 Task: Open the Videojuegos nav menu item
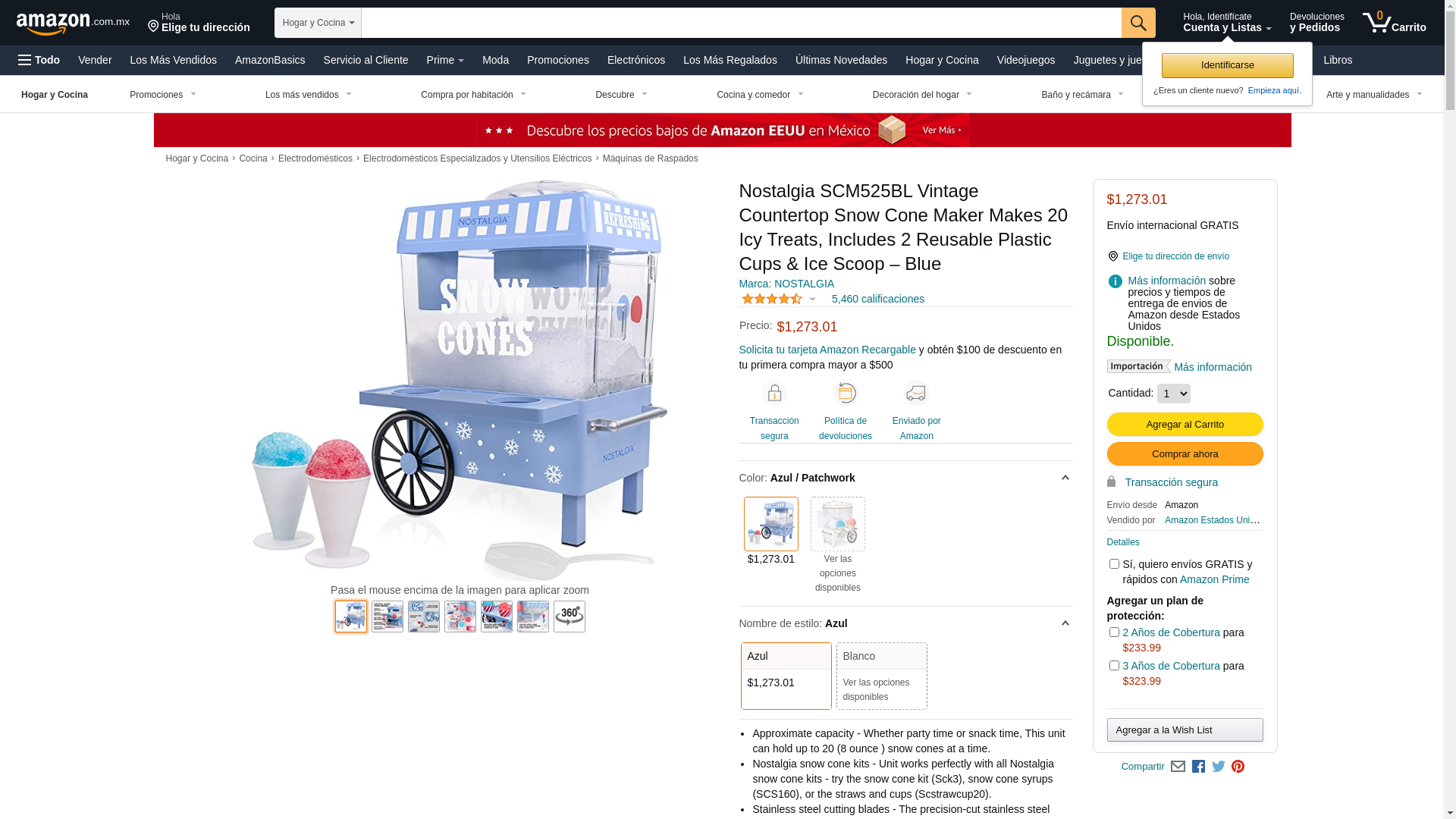[1025, 60]
